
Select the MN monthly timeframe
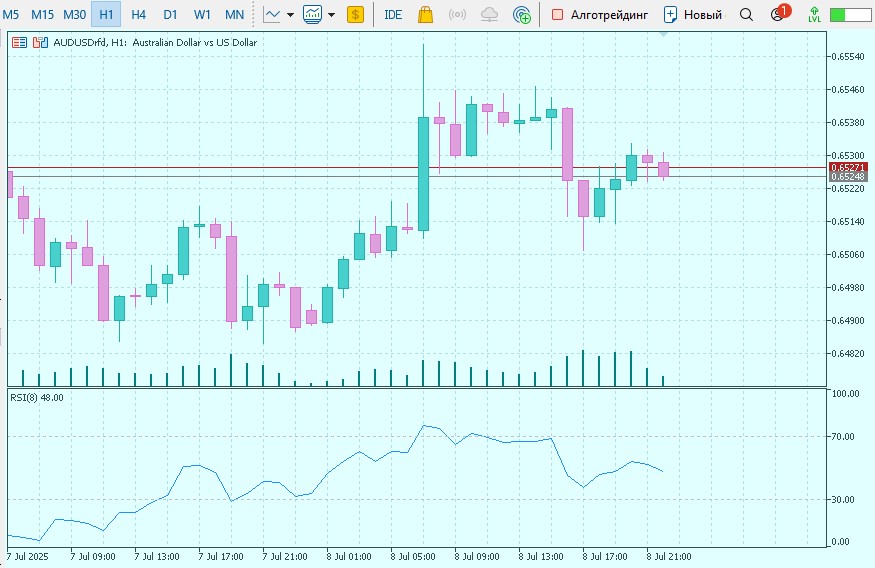[x=234, y=15]
